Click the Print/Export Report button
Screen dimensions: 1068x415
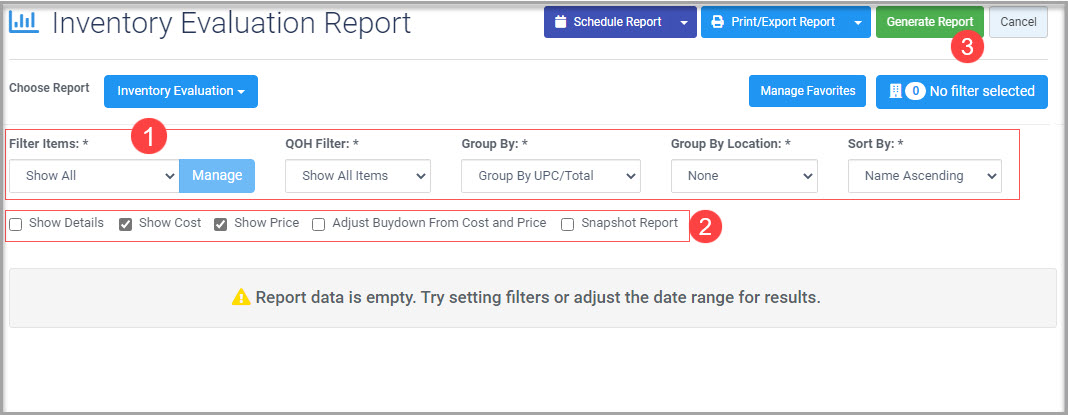point(774,22)
